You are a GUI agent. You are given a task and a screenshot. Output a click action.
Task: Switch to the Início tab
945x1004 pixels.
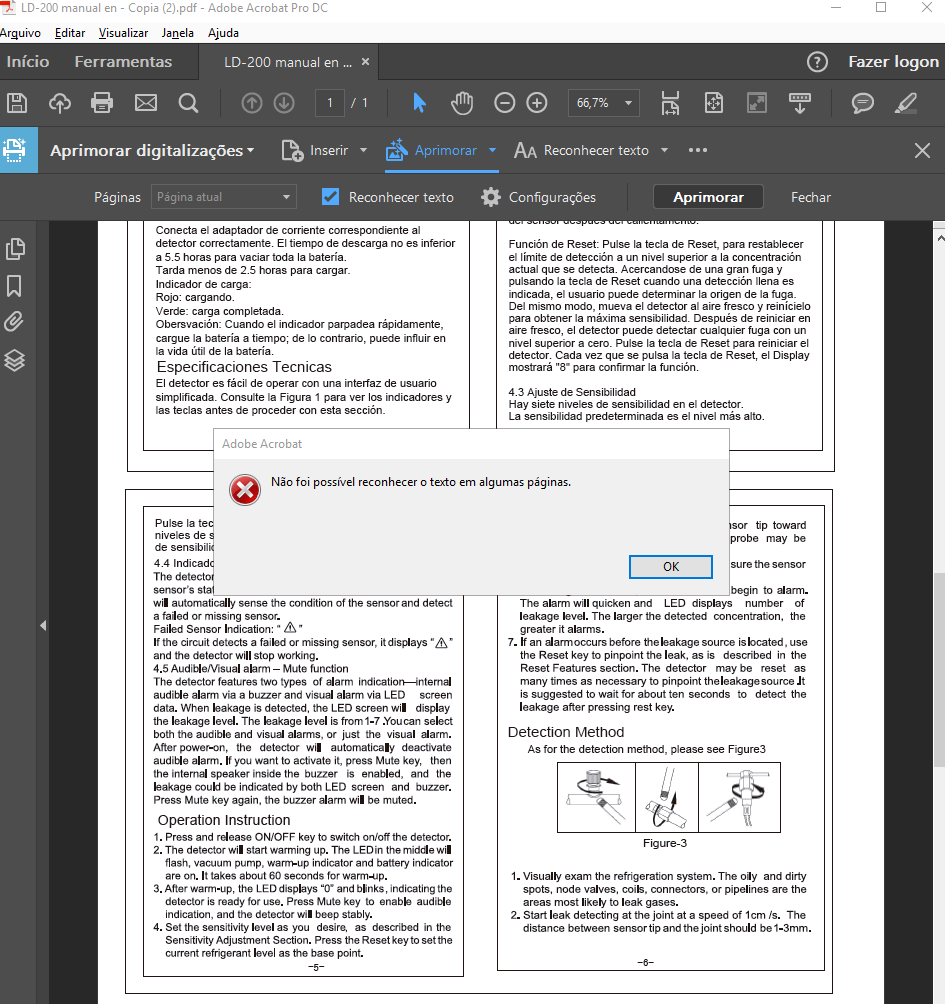[x=28, y=62]
